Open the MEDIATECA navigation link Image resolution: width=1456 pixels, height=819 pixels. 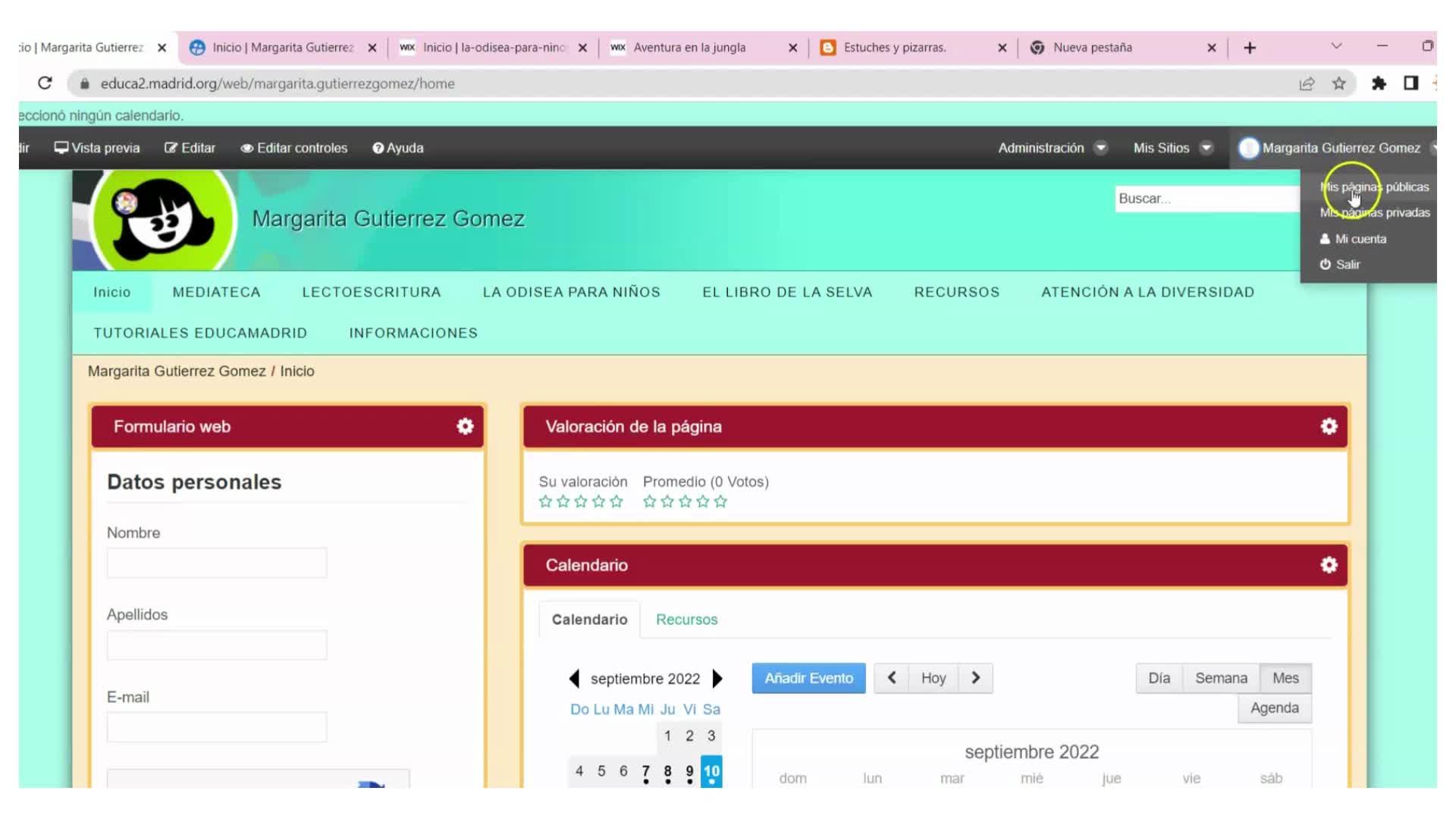[216, 292]
